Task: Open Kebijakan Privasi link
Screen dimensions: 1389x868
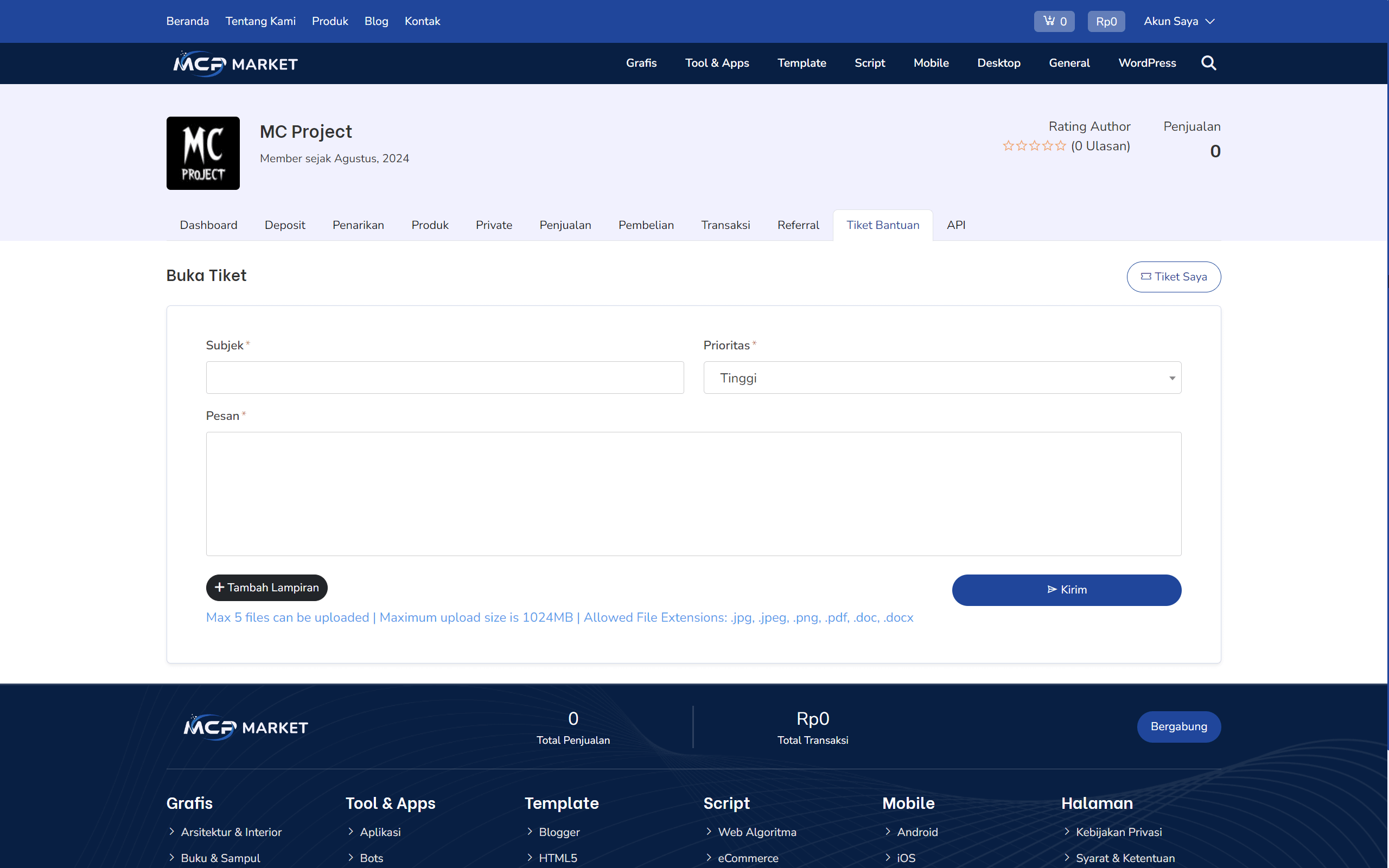Action: (x=1119, y=832)
